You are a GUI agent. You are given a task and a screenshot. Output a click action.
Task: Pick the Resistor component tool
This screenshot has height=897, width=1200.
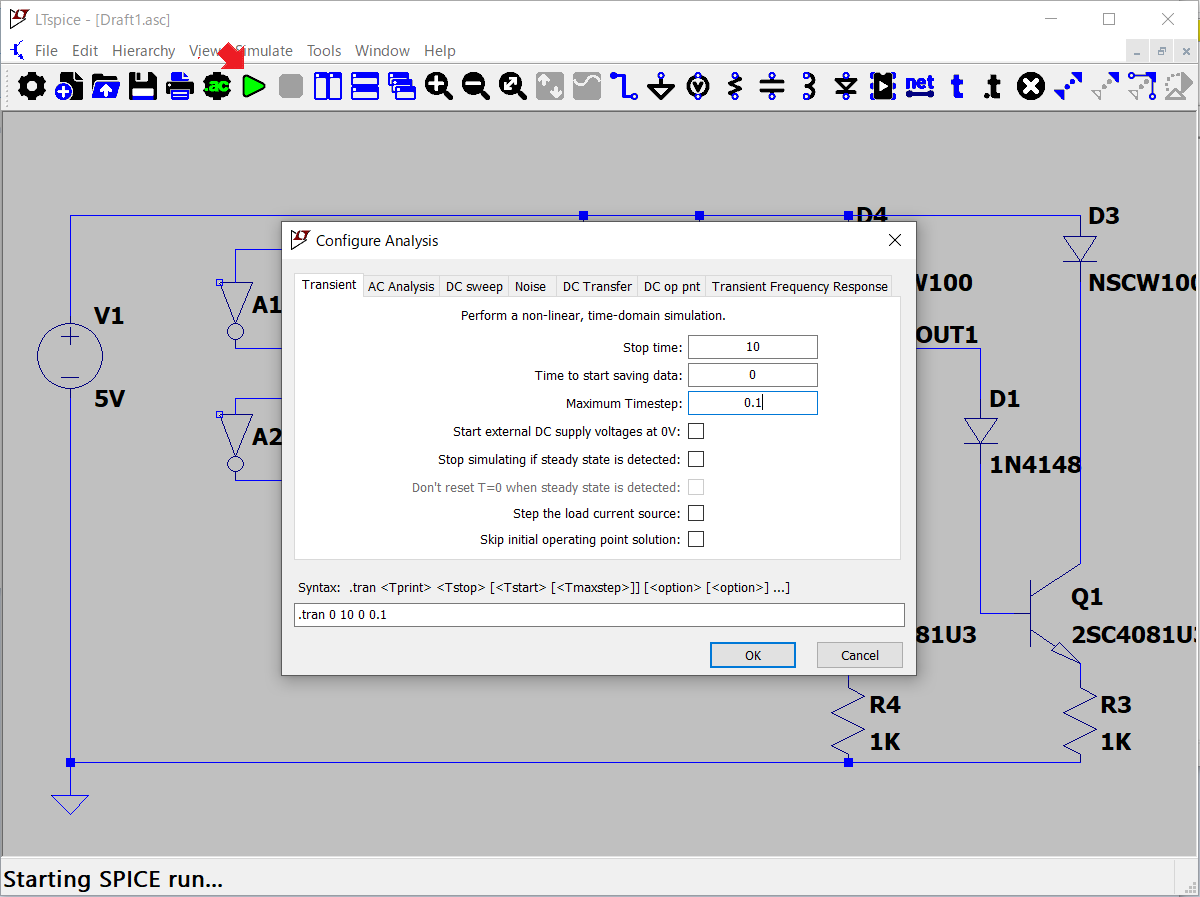tap(735, 87)
